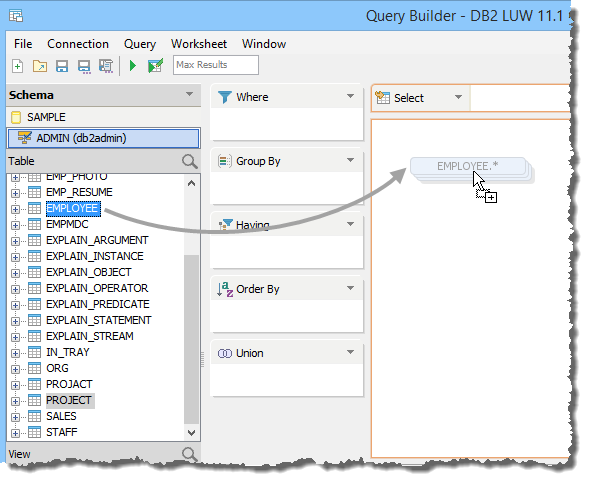The height and width of the screenshot is (481, 589).
Task: Expand the EMPMDC table node
Action: pyautogui.click(x=15, y=225)
